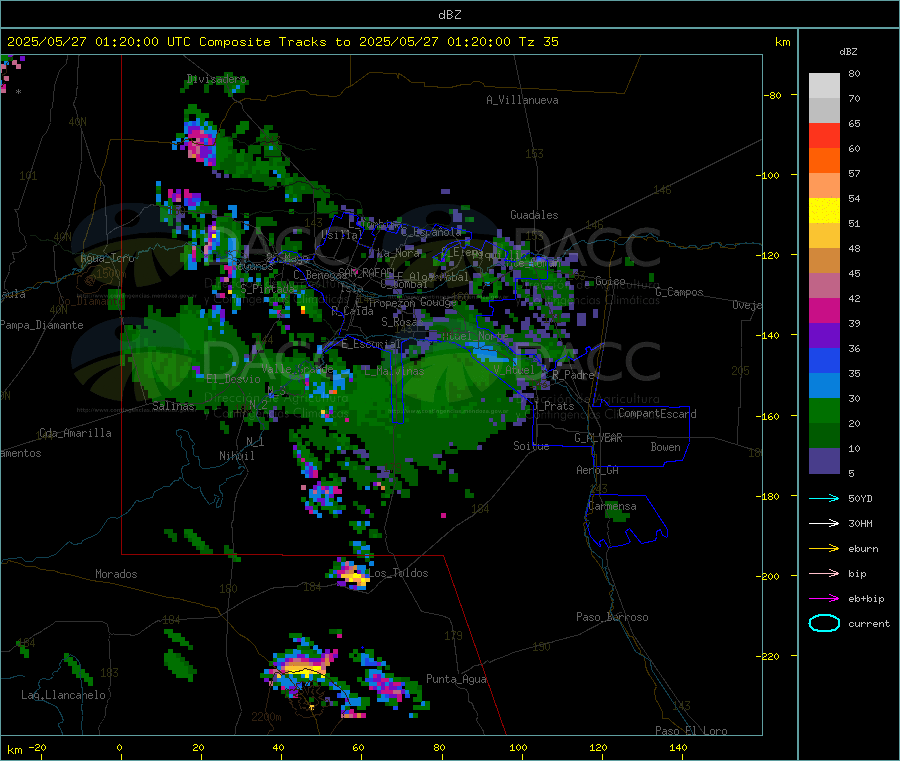Click the 65 dBZ red swatch
The height and width of the screenshot is (761, 900).
[824, 135]
